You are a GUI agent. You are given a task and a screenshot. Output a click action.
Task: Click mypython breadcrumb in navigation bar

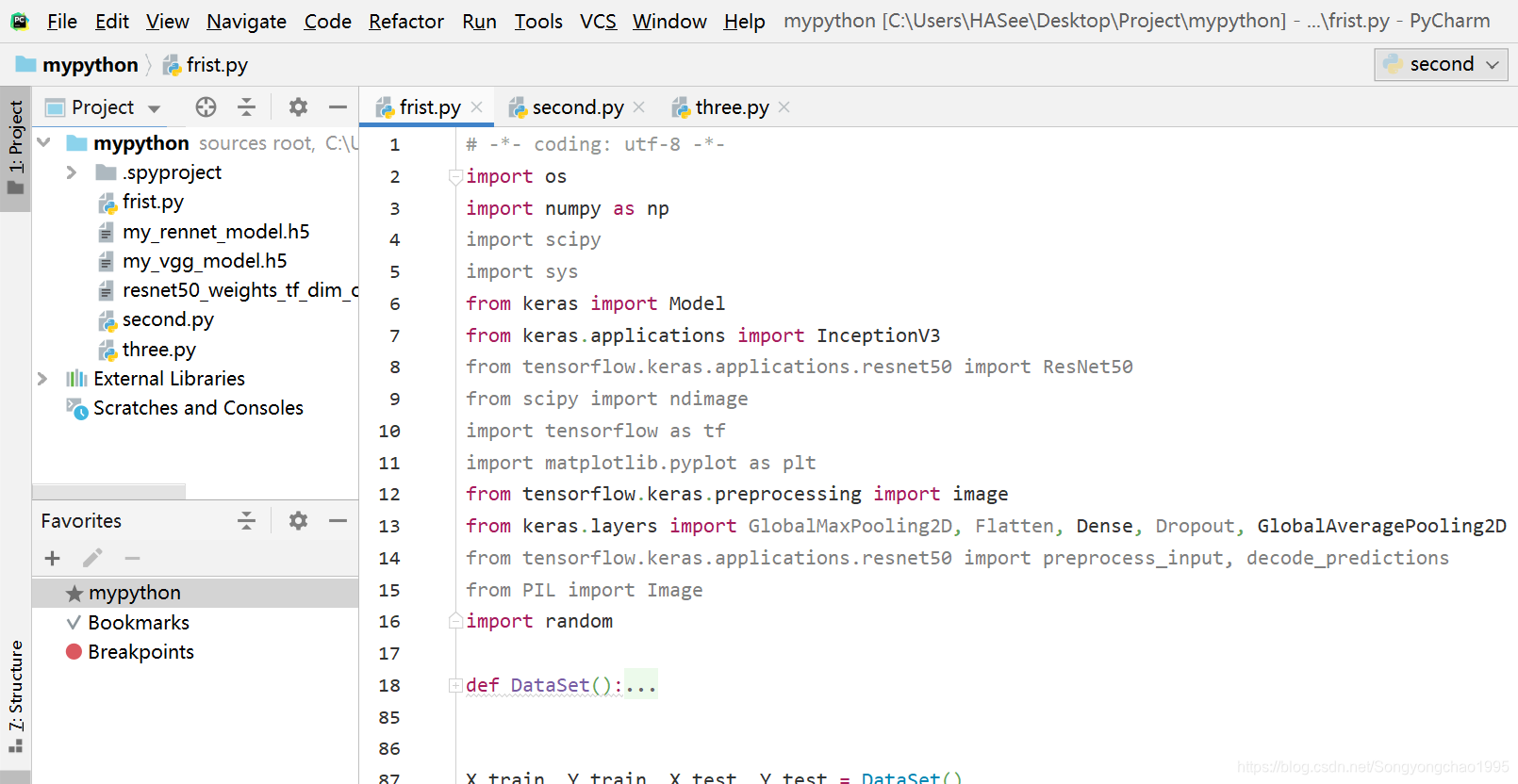click(x=77, y=65)
